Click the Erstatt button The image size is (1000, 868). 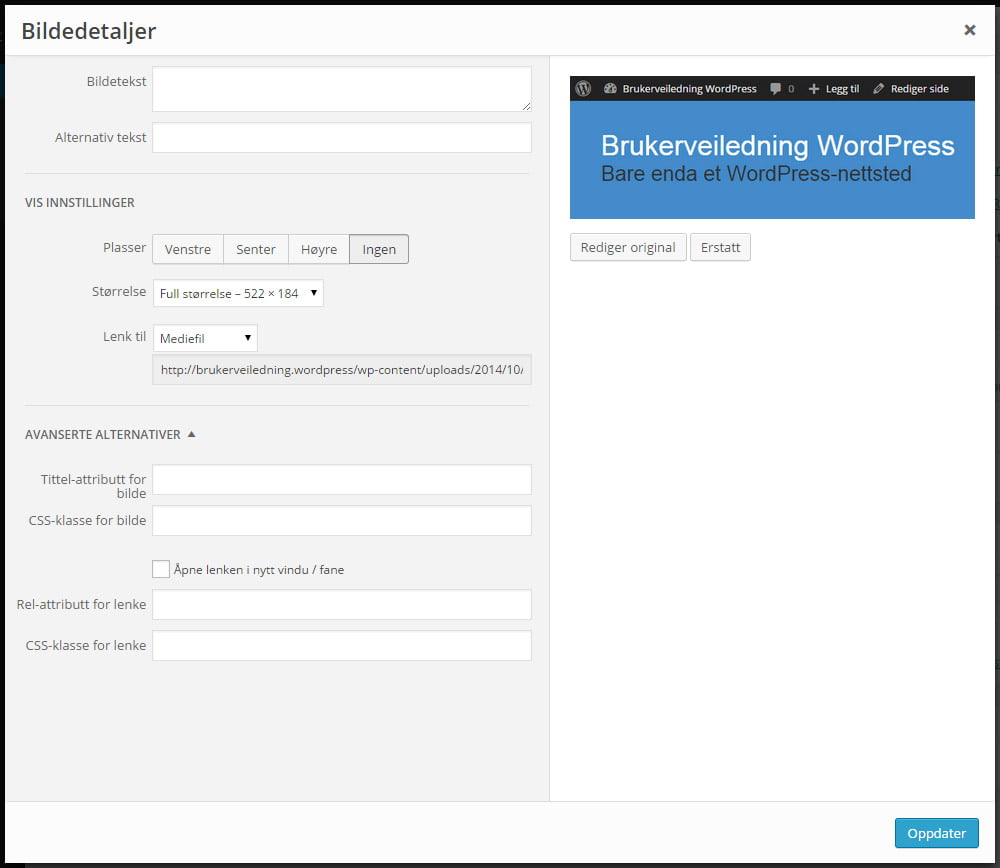720,247
